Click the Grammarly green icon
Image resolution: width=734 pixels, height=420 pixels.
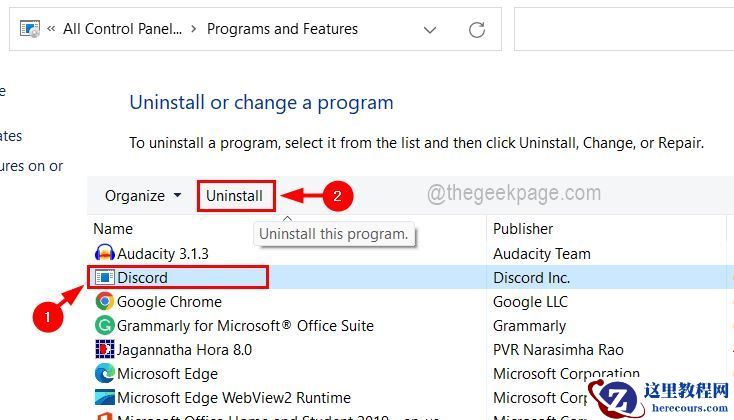104,325
